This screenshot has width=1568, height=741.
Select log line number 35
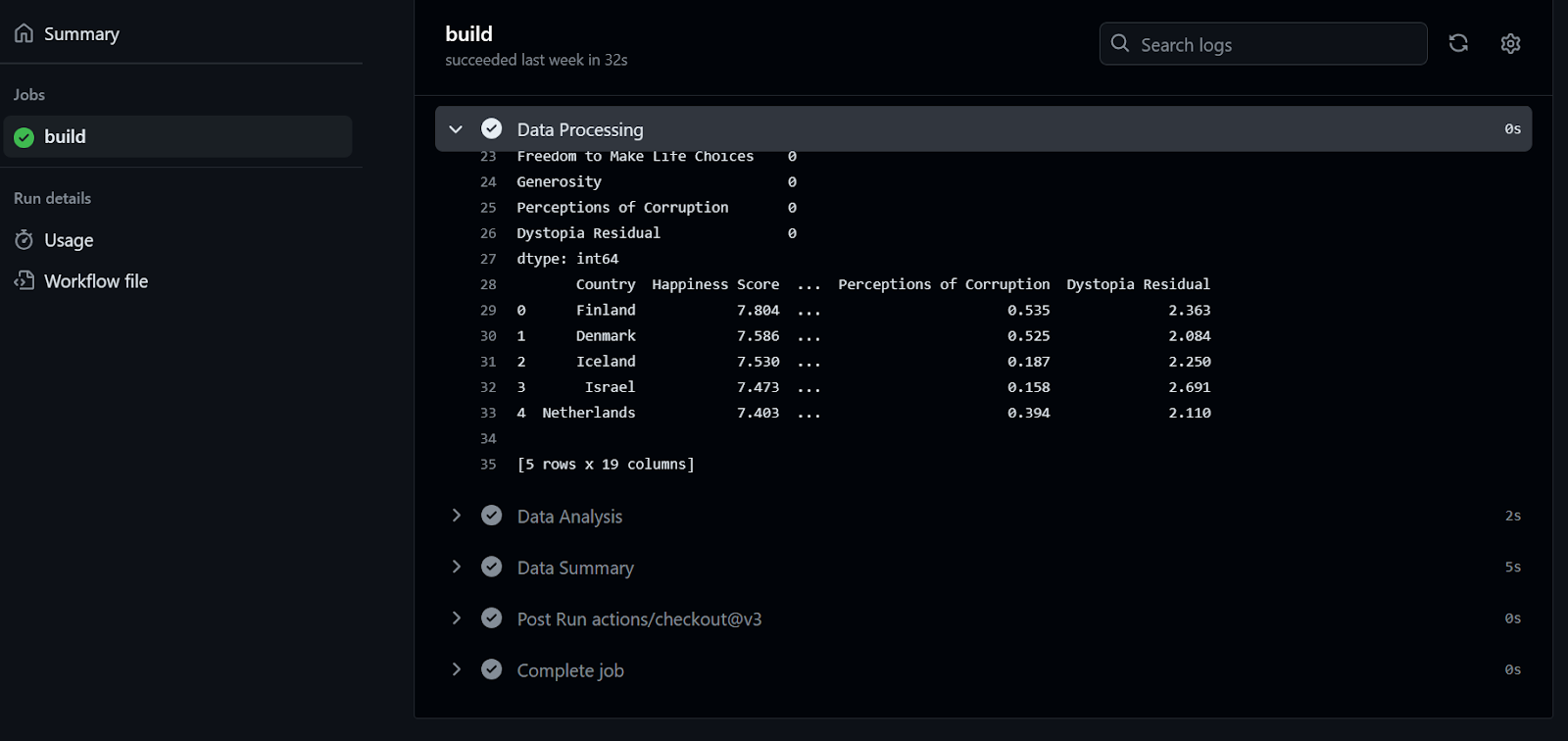pyautogui.click(x=488, y=465)
